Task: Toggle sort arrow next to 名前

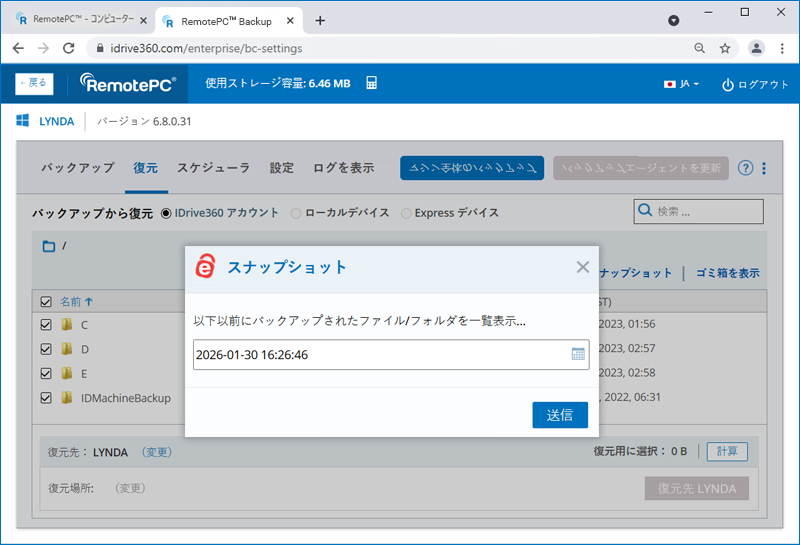Action: pyautogui.click(x=89, y=302)
